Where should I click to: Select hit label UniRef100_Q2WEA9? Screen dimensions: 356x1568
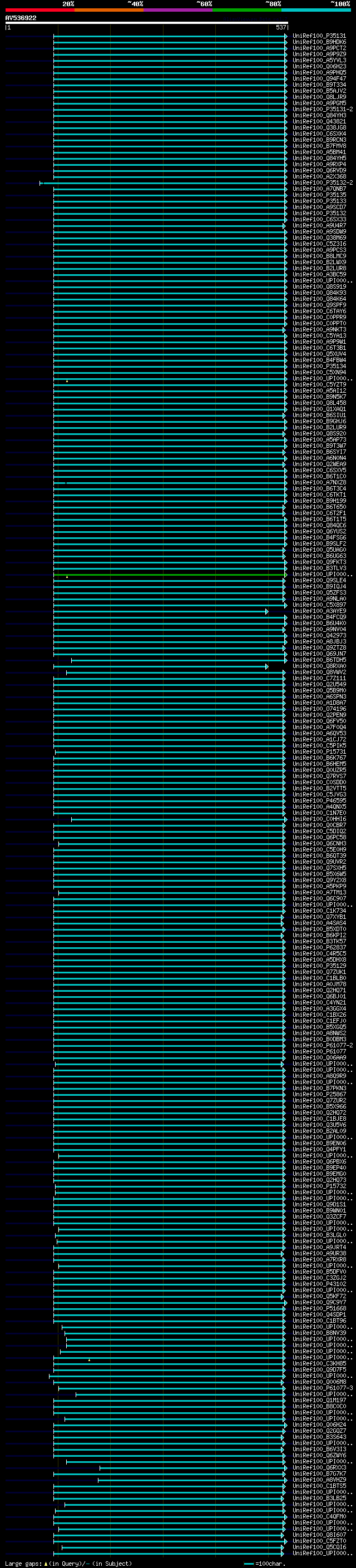point(319,464)
